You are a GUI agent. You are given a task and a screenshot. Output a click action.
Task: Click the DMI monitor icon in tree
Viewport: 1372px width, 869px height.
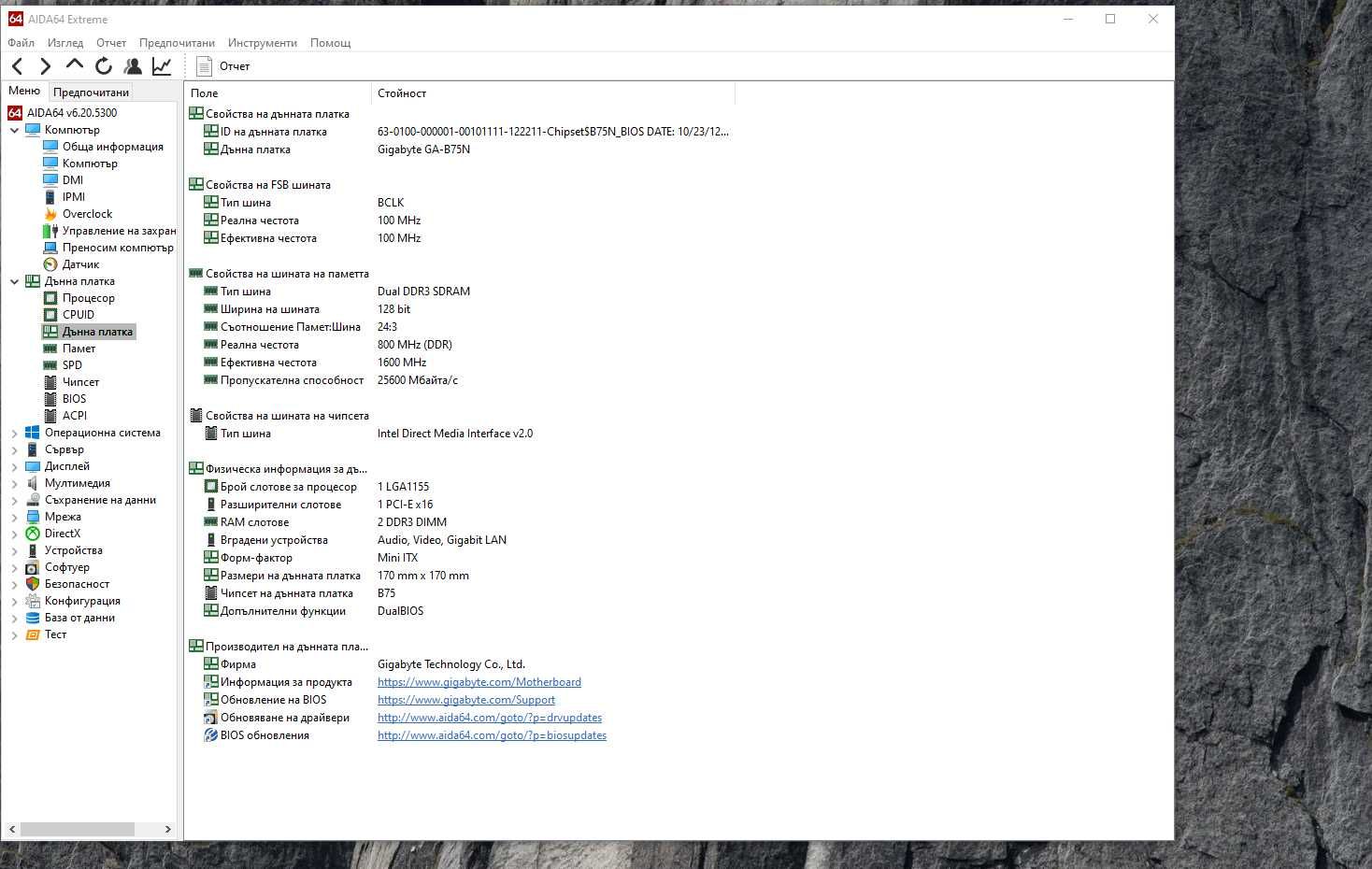(50, 180)
